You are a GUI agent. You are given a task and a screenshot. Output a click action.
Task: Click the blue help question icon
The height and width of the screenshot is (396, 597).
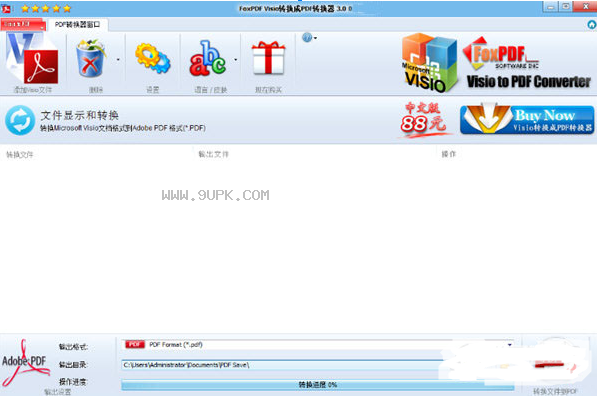[307, 37]
